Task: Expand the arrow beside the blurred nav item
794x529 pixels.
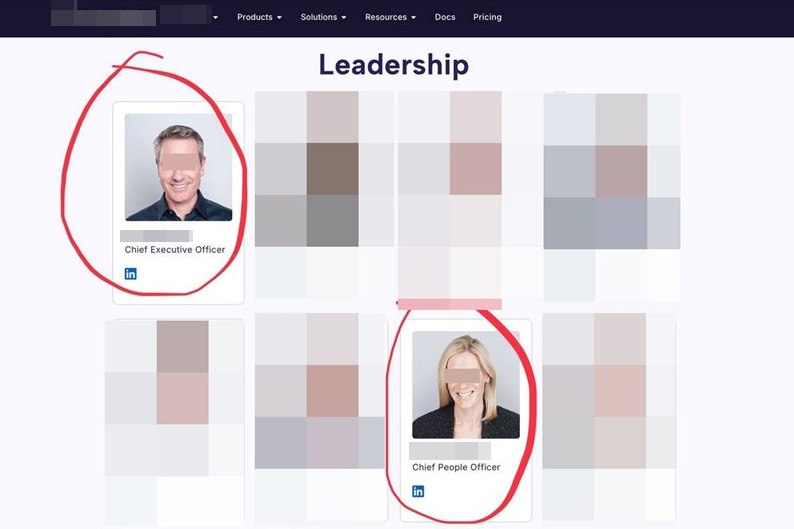Action: tap(216, 17)
